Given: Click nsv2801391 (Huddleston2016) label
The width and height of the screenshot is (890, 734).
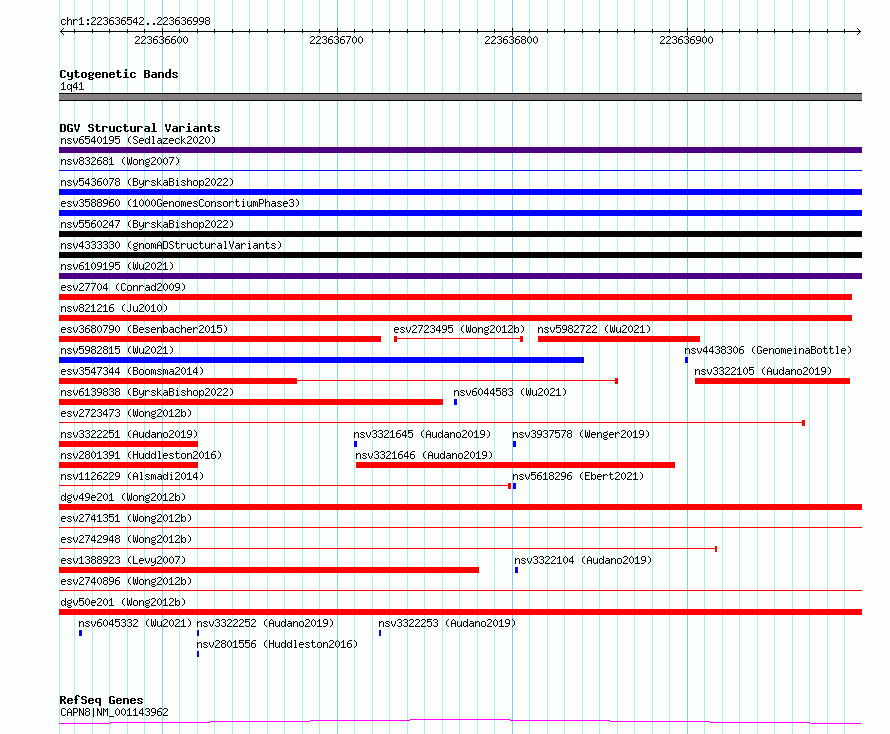Looking at the screenshot, I should (141, 455).
